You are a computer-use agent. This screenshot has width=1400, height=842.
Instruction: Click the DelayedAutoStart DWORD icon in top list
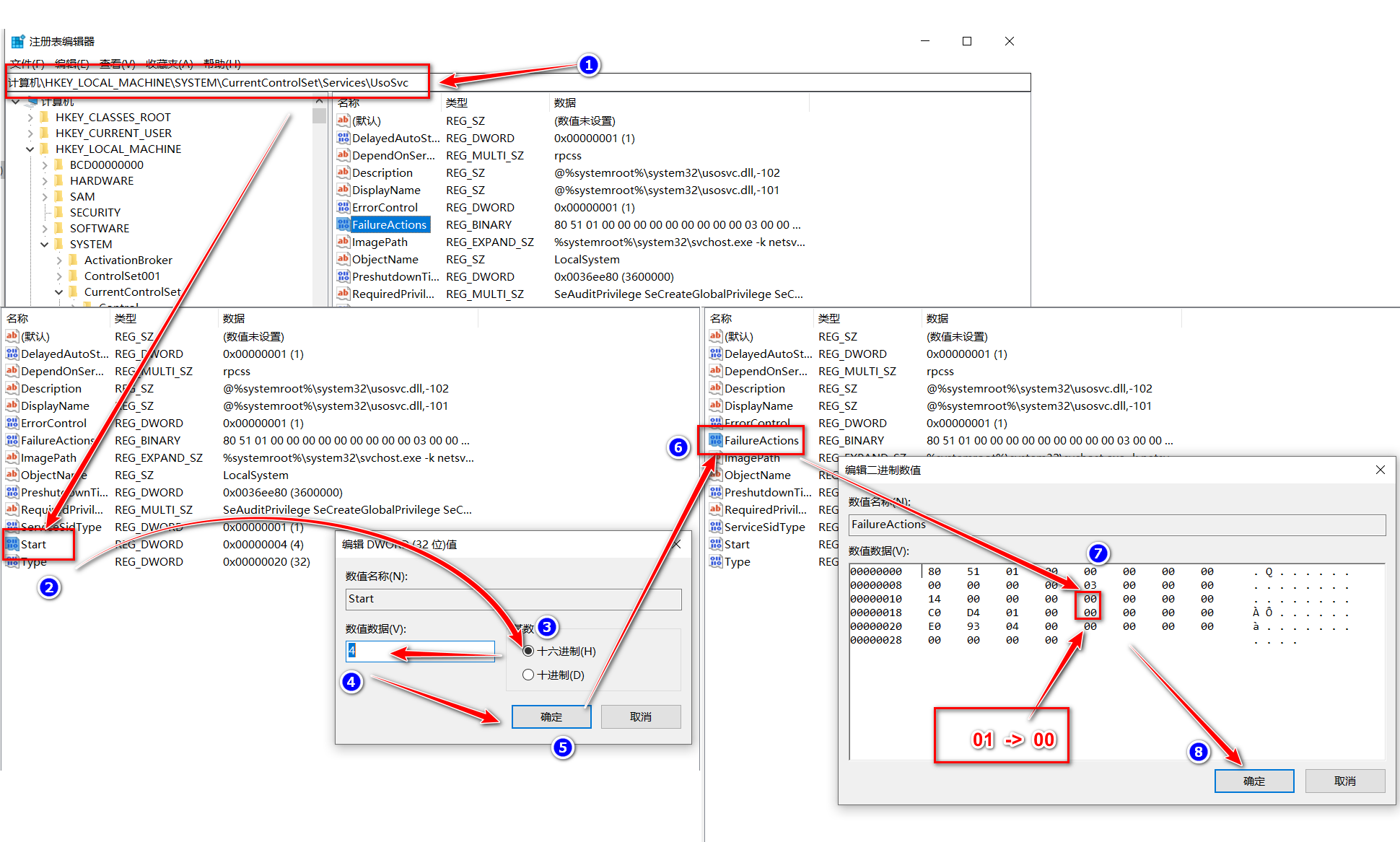tap(344, 138)
